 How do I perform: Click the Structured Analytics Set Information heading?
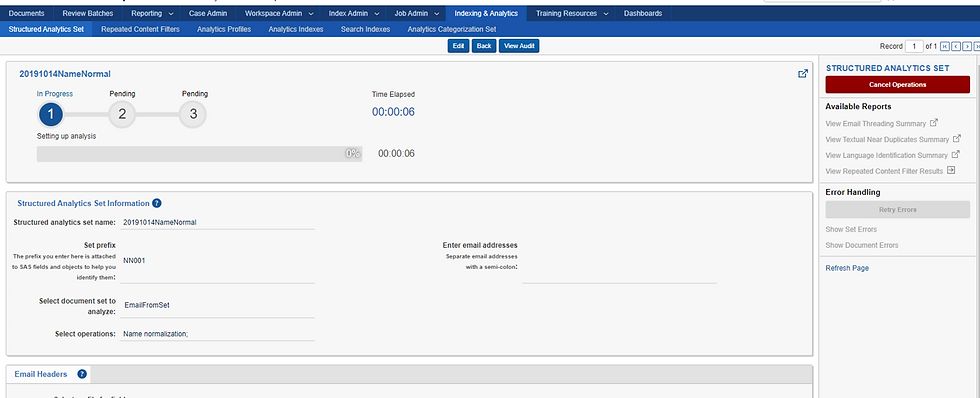[83, 203]
